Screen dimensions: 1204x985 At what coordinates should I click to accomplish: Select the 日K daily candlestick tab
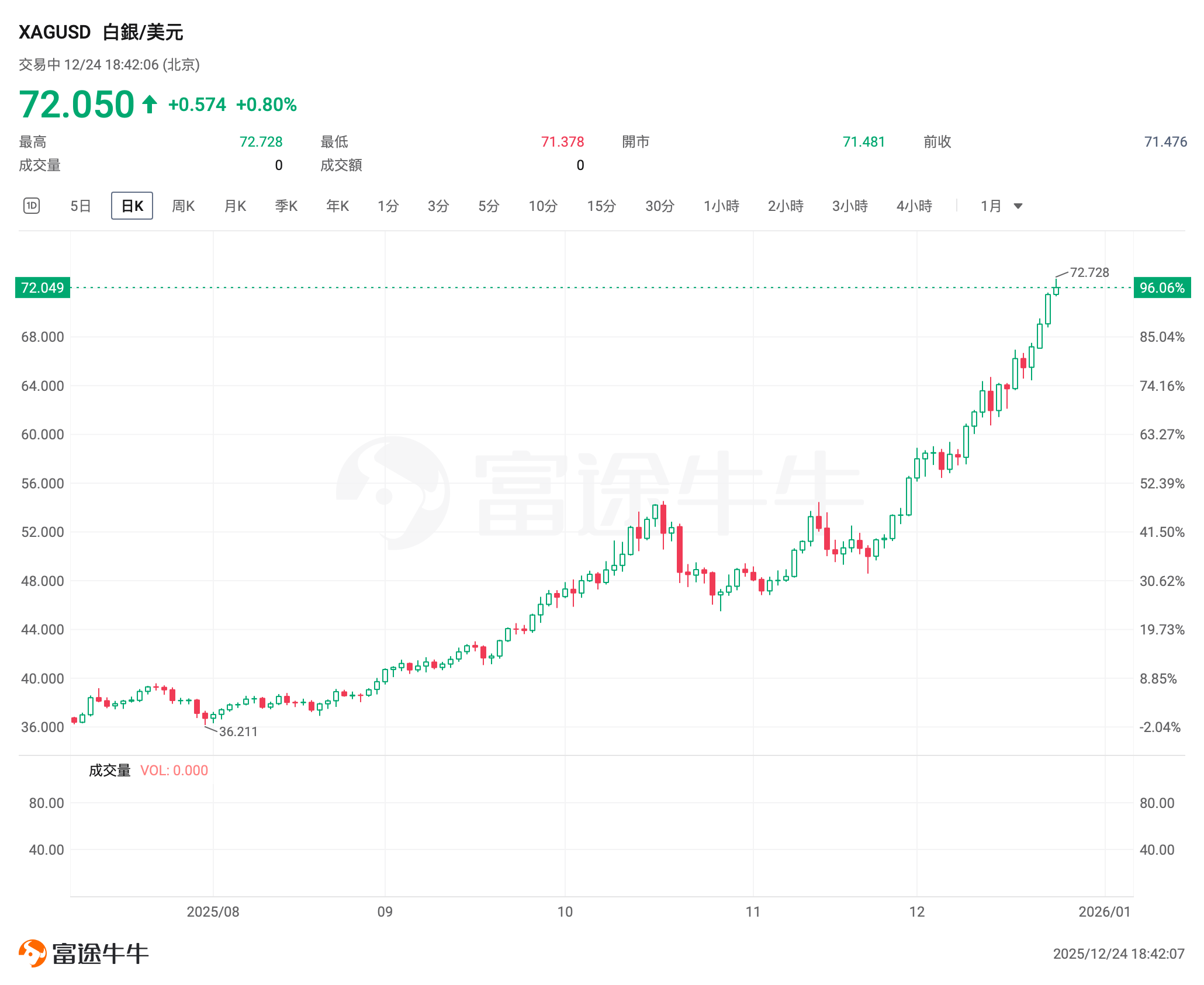pyautogui.click(x=132, y=206)
